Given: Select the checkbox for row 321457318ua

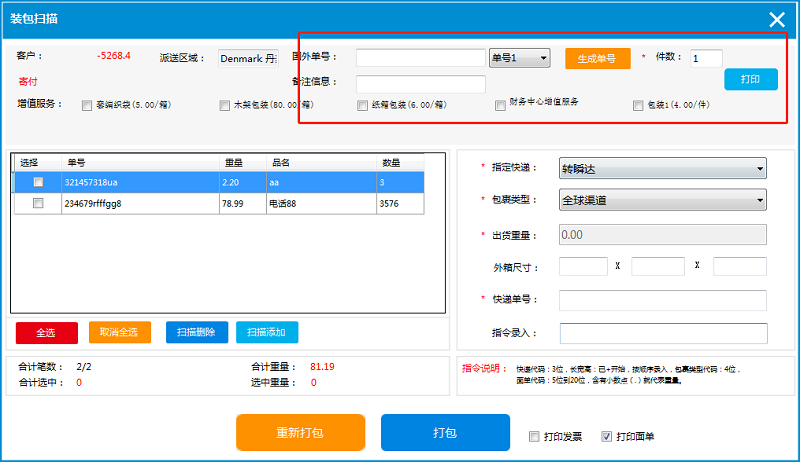Looking at the screenshot, I should pos(38,182).
